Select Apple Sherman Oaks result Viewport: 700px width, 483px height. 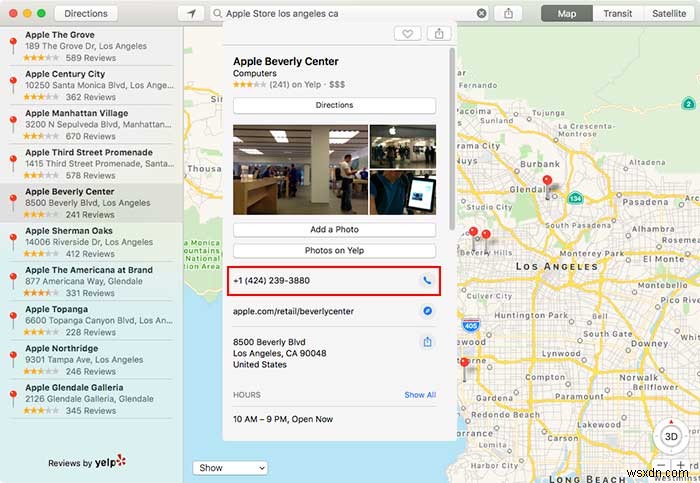coord(92,242)
